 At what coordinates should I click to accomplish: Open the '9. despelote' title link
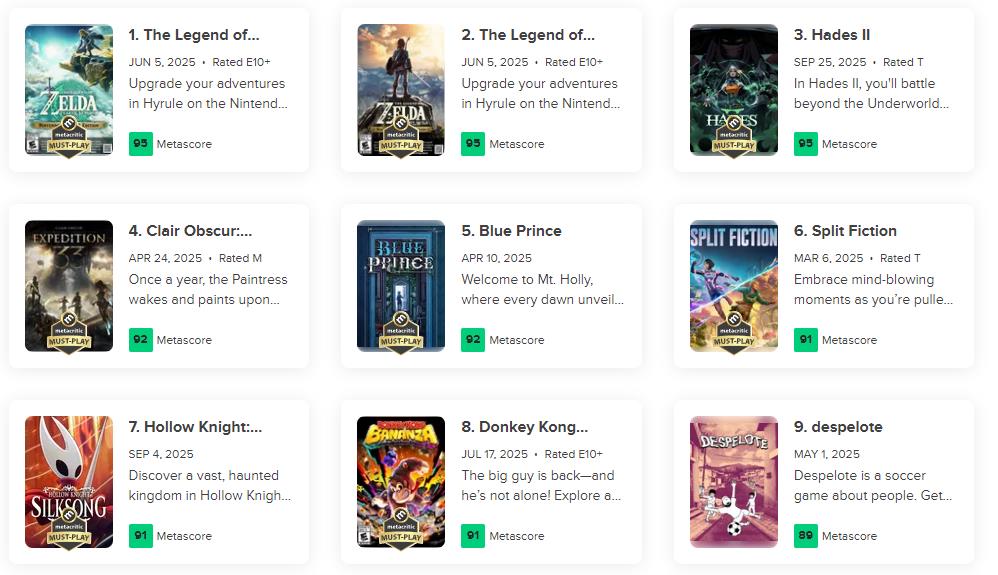pos(838,427)
